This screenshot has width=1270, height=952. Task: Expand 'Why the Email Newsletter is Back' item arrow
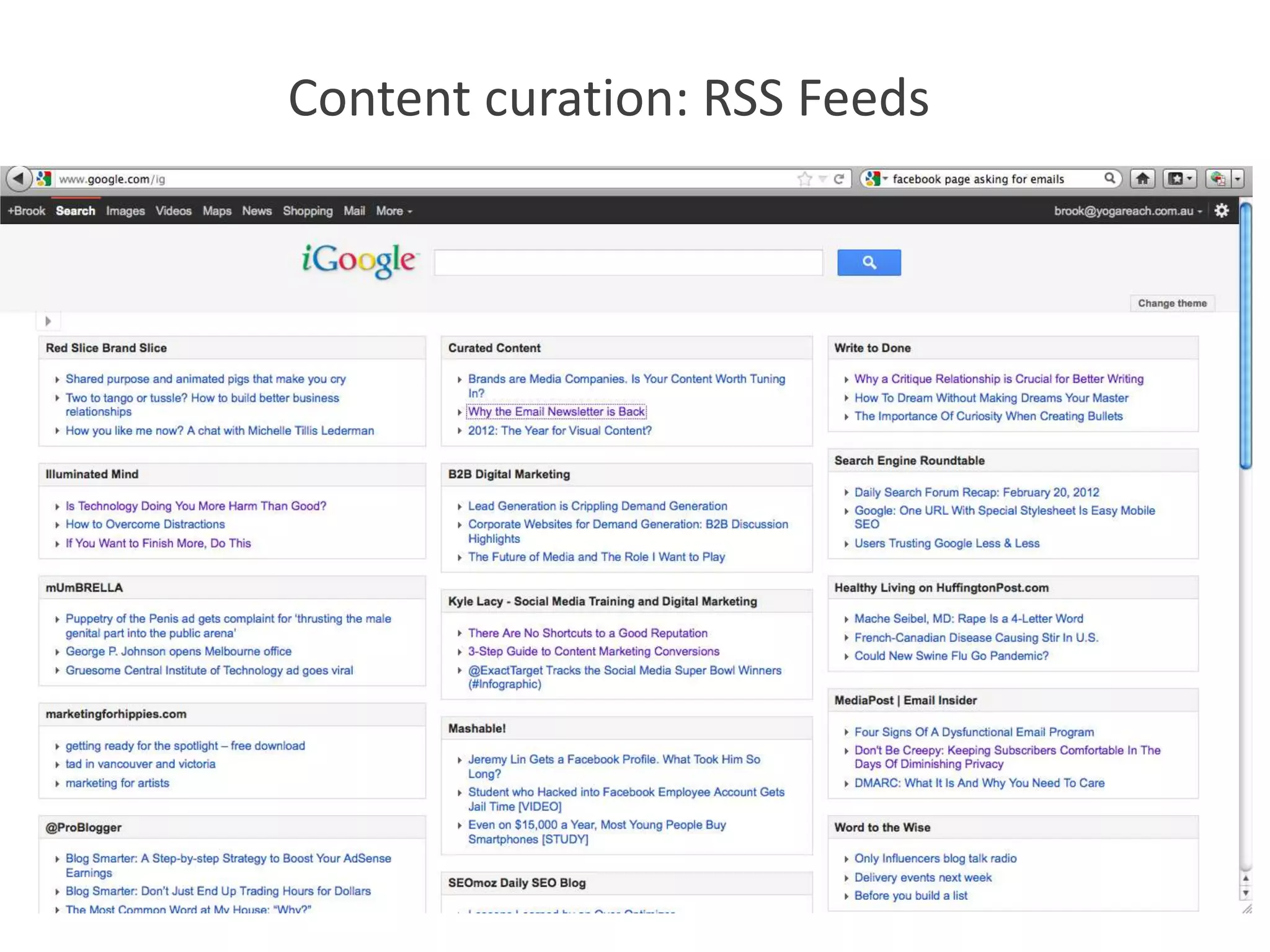tap(460, 412)
